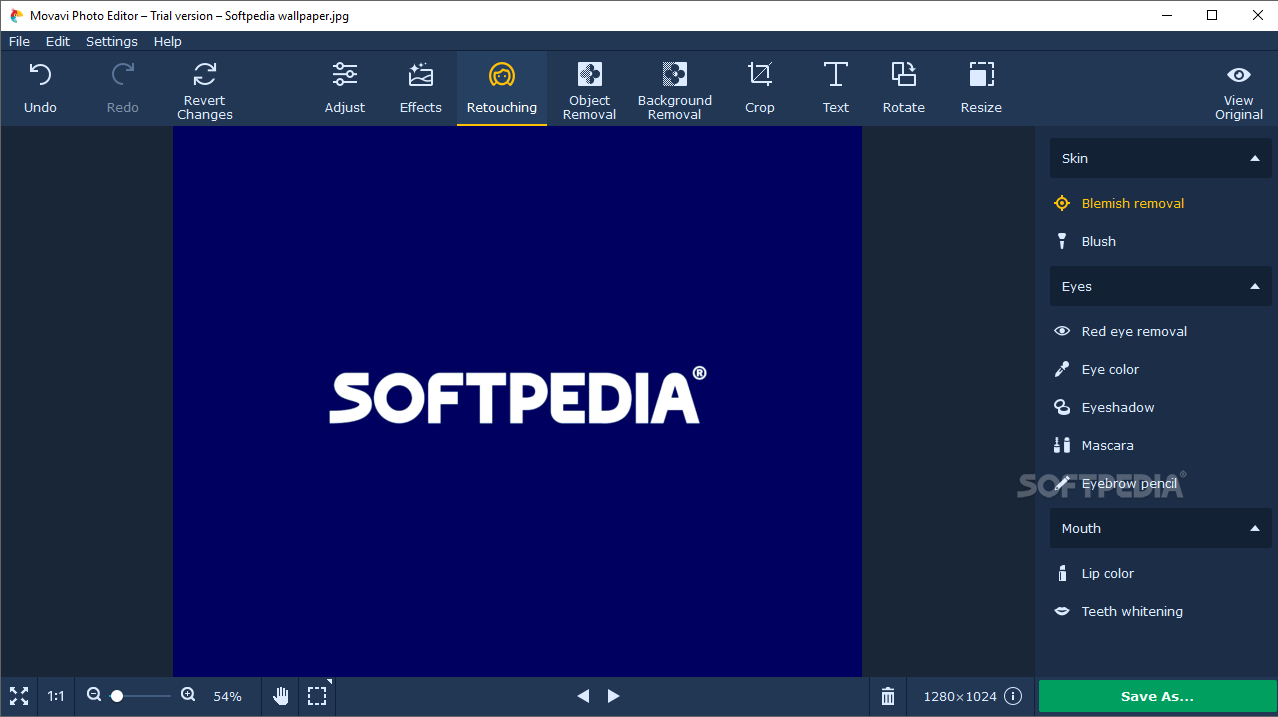The width and height of the screenshot is (1278, 717).
Task: Select the Crop tool
Action: click(x=760, y=89)
